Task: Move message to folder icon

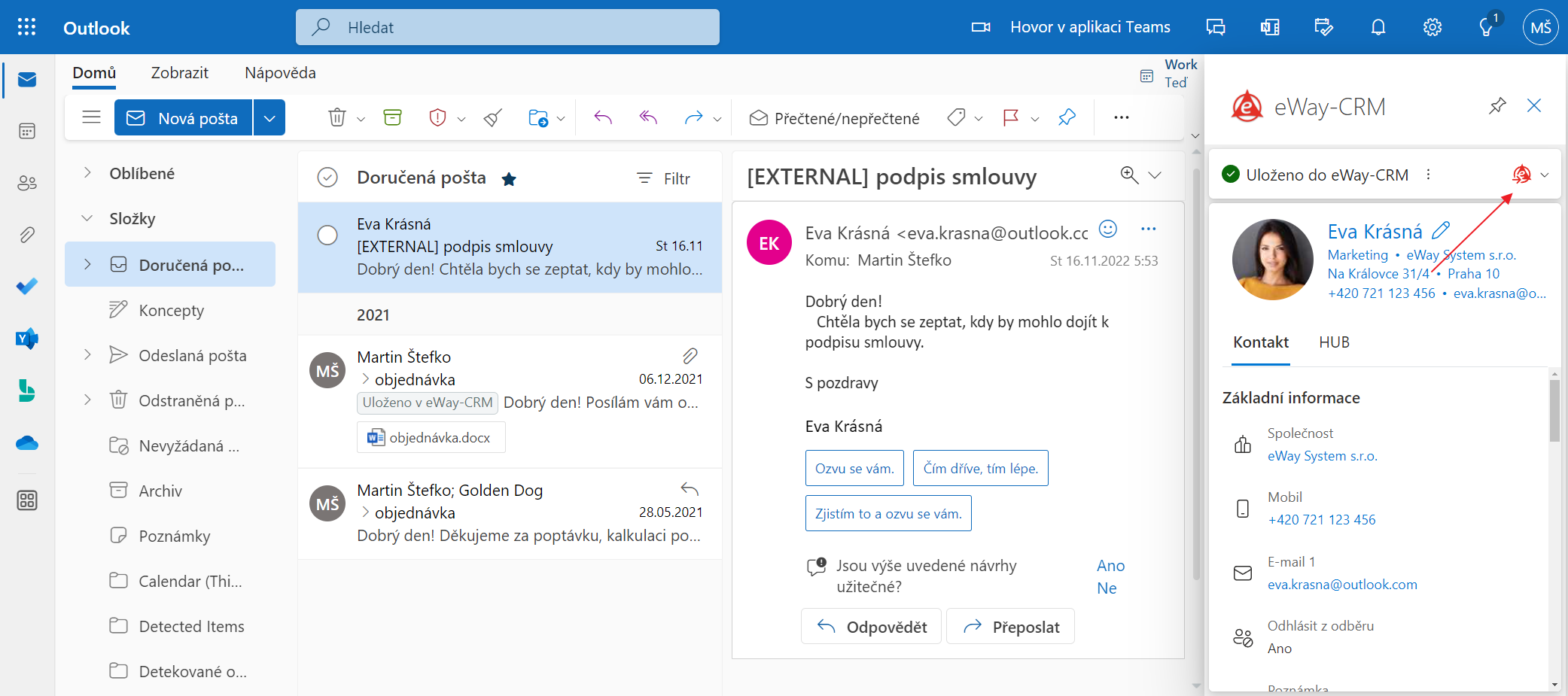Action: (x=538, y=117)
